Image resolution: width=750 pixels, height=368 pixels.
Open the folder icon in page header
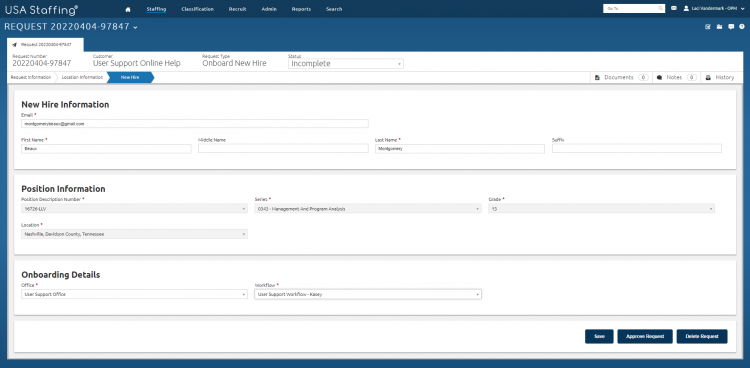[719, 27]
